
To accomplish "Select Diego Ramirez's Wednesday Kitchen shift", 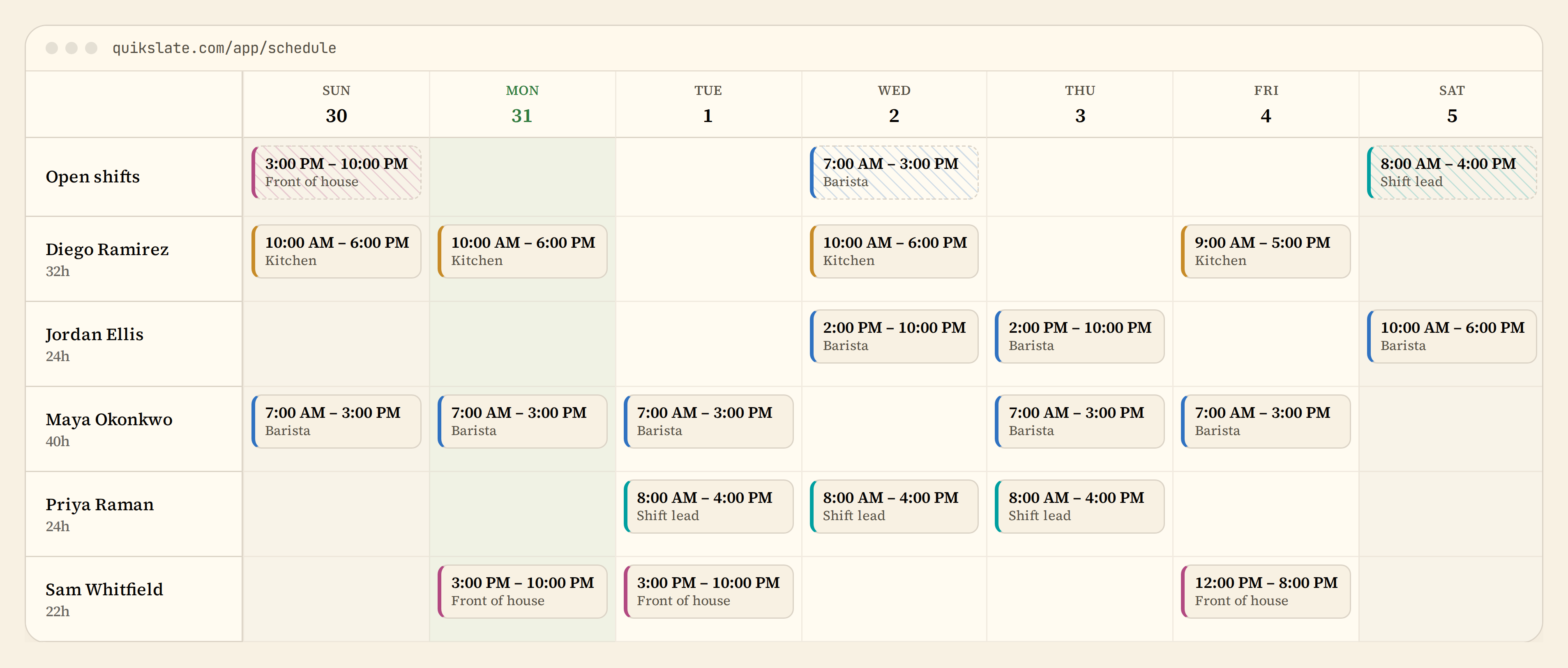I will tap(894, 251).
